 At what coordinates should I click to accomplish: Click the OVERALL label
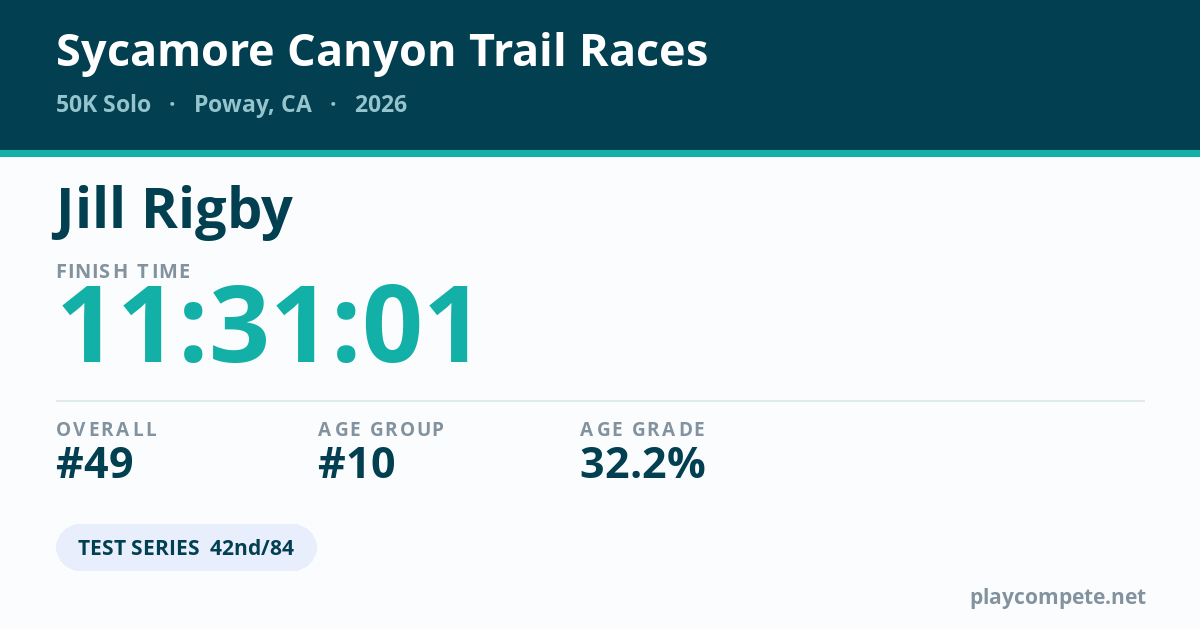(107, 429)
